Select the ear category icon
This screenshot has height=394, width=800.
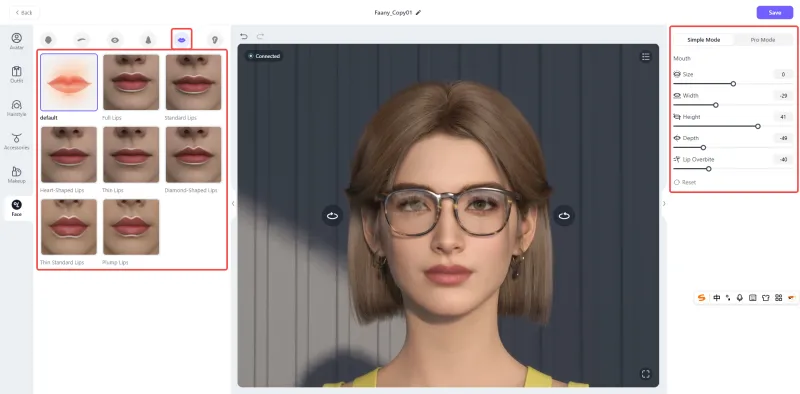214,39
